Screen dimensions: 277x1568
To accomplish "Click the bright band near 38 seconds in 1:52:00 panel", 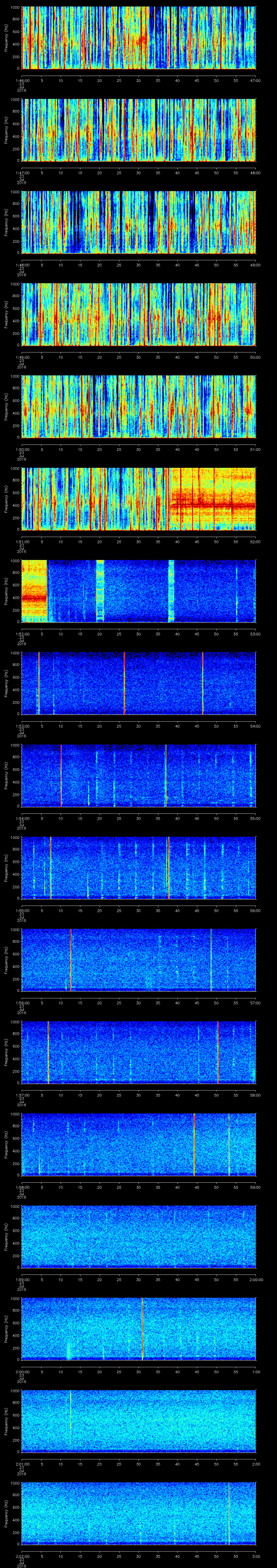I will [x=171, y=591].
